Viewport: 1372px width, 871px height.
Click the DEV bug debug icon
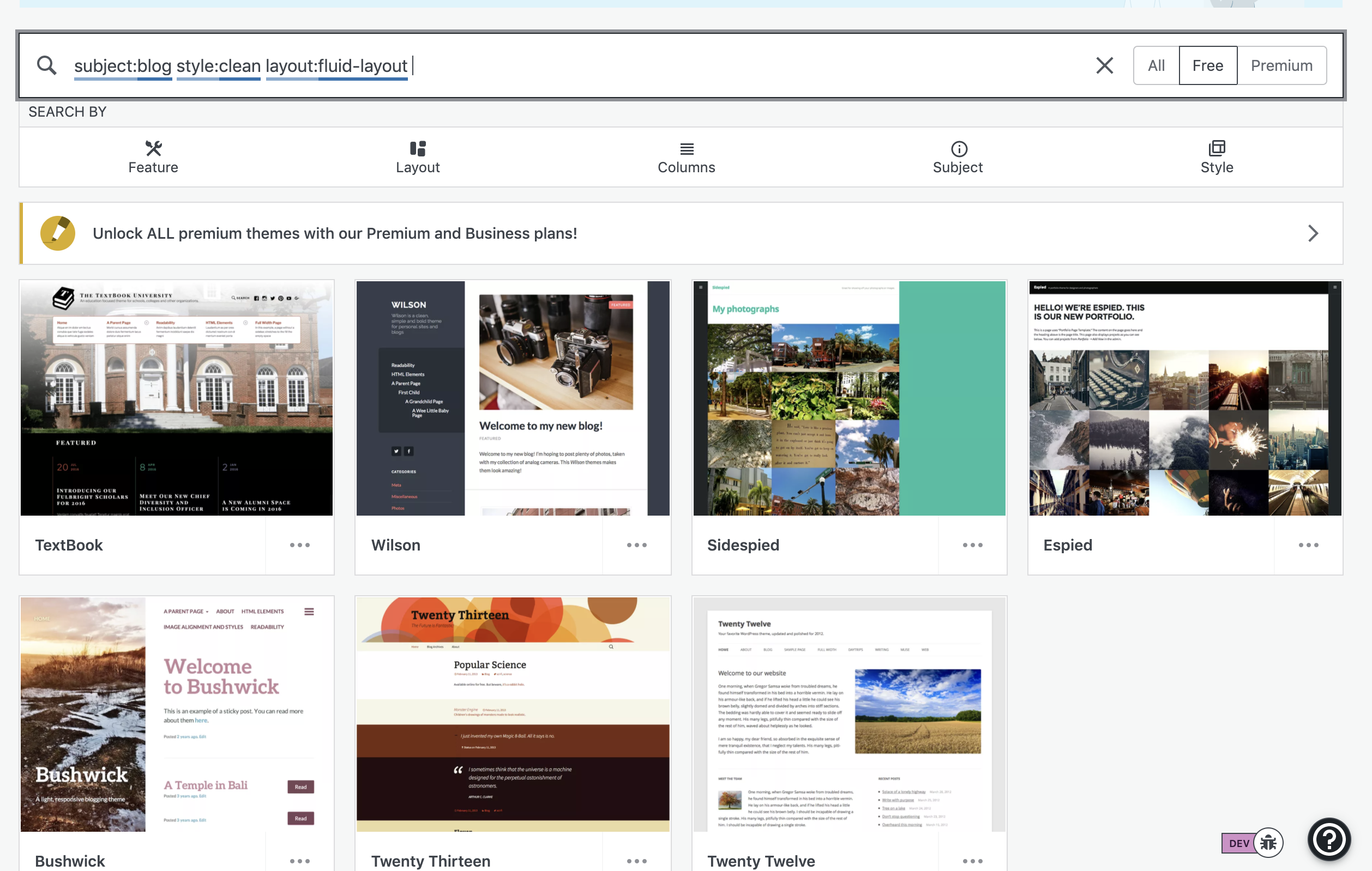tap(1268, 843)
